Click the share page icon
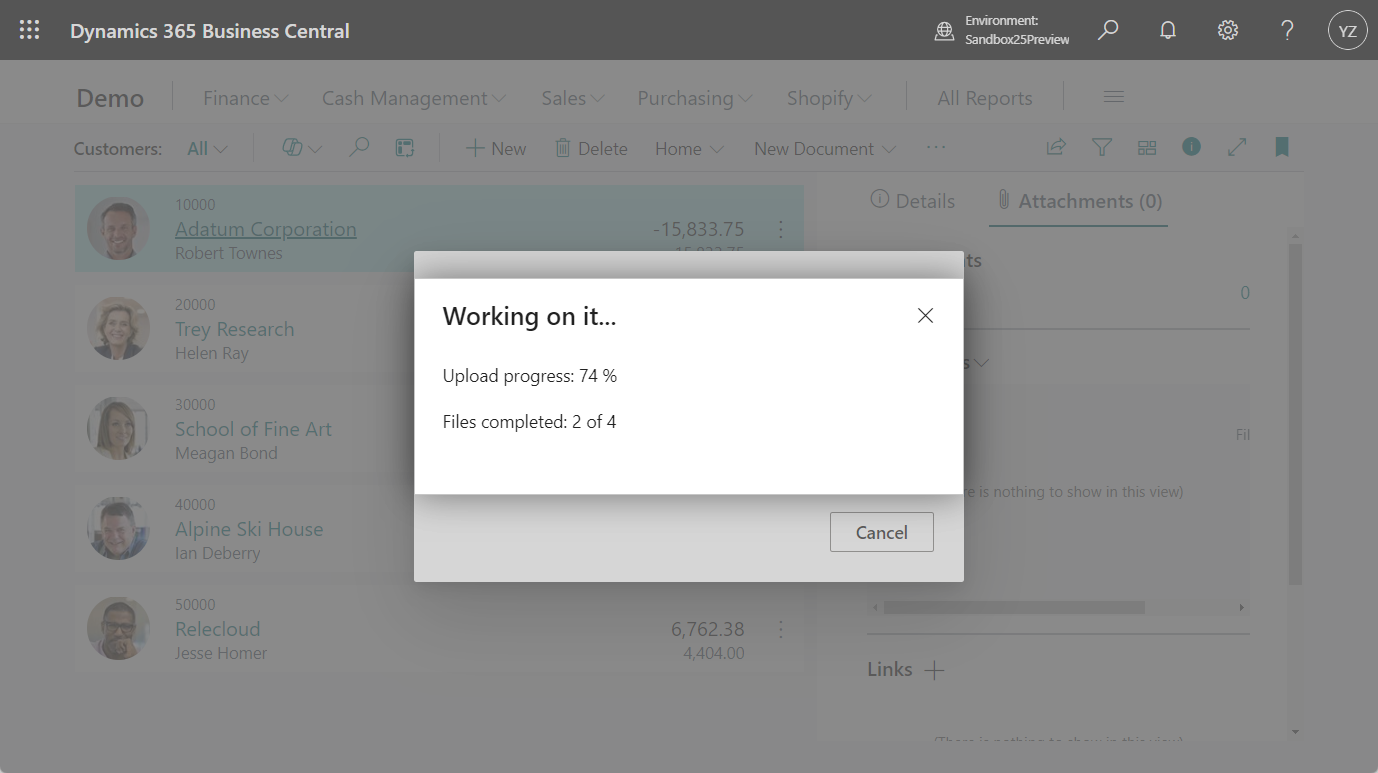Screen dimensions: 1378x773 [x=1056, y=147]
